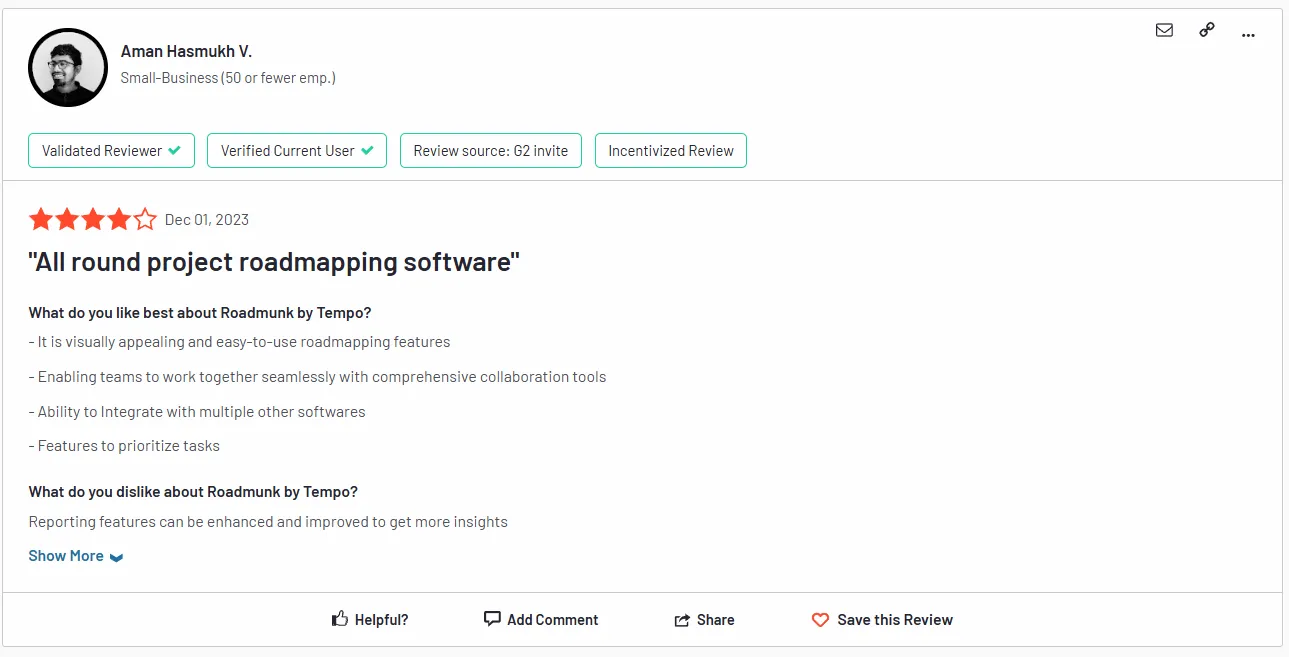Open reviewer name Aman Hasmukh V.

[186, 51]
